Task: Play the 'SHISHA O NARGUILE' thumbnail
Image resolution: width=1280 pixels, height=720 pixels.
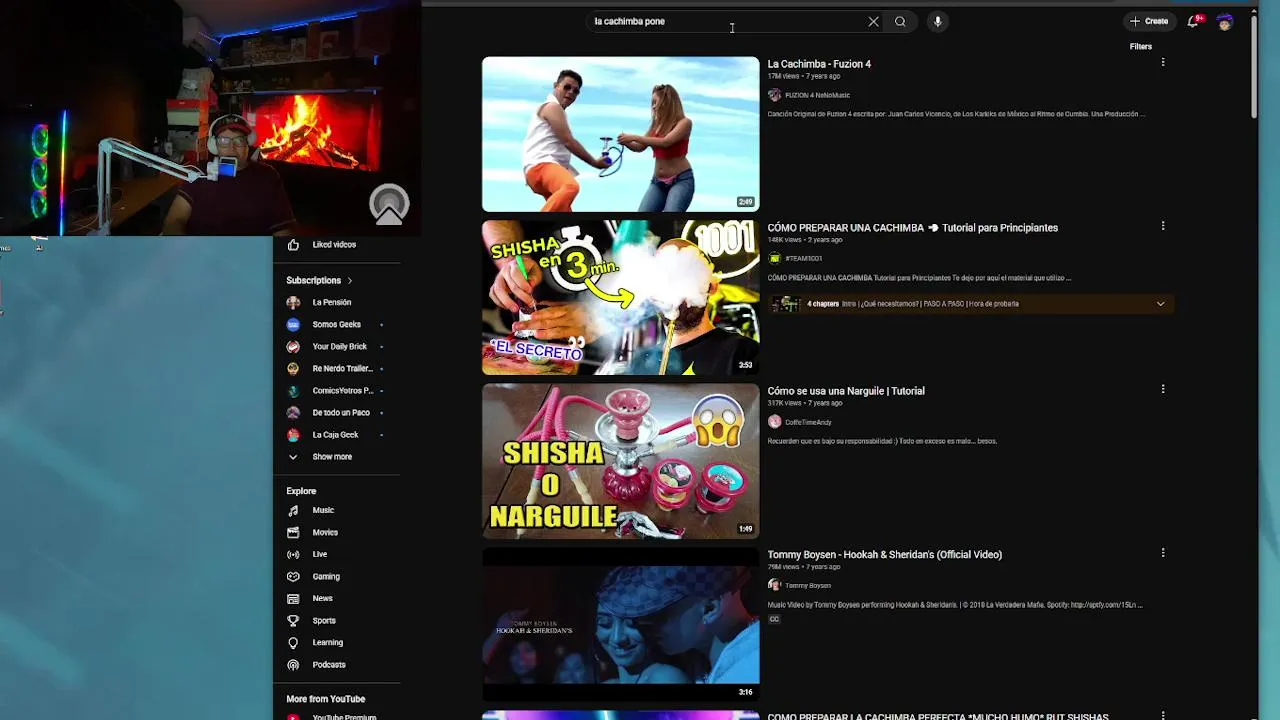Action: click(621, 461)
